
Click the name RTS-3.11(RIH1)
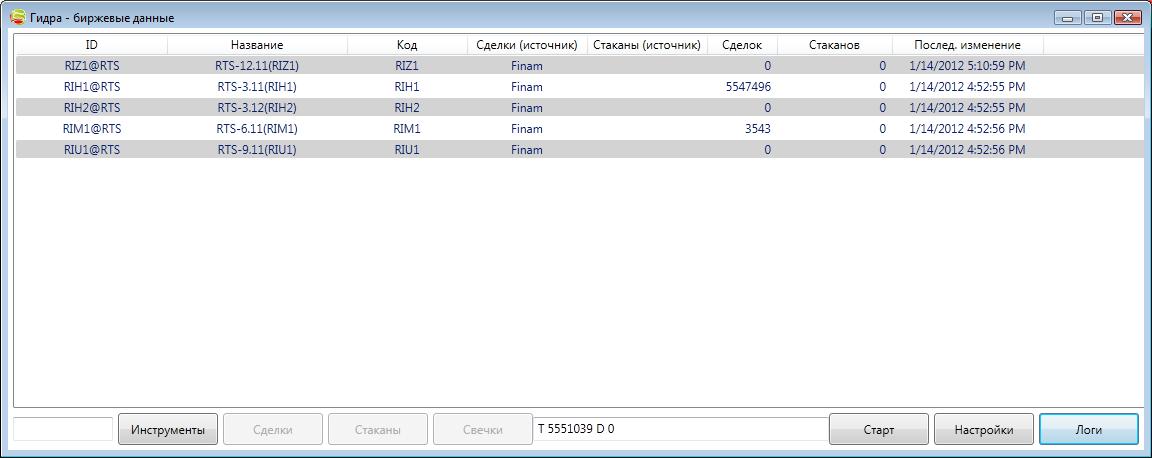pyautogui.click(x=257, y=87)
